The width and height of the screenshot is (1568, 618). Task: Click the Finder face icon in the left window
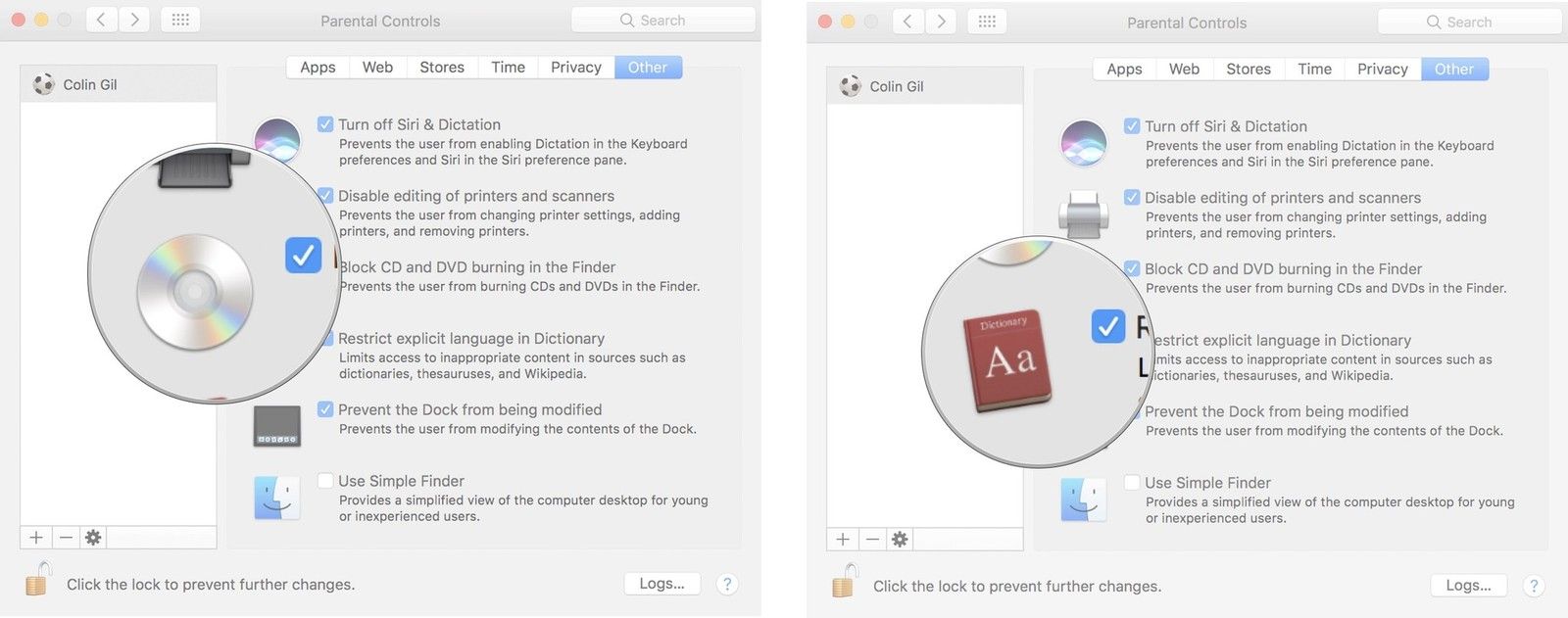[276, 499]
